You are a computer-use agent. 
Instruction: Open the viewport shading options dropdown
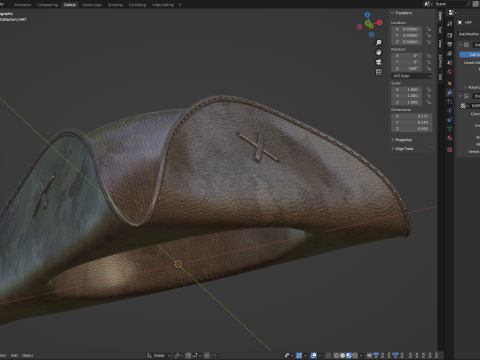(x=361, y=355)
